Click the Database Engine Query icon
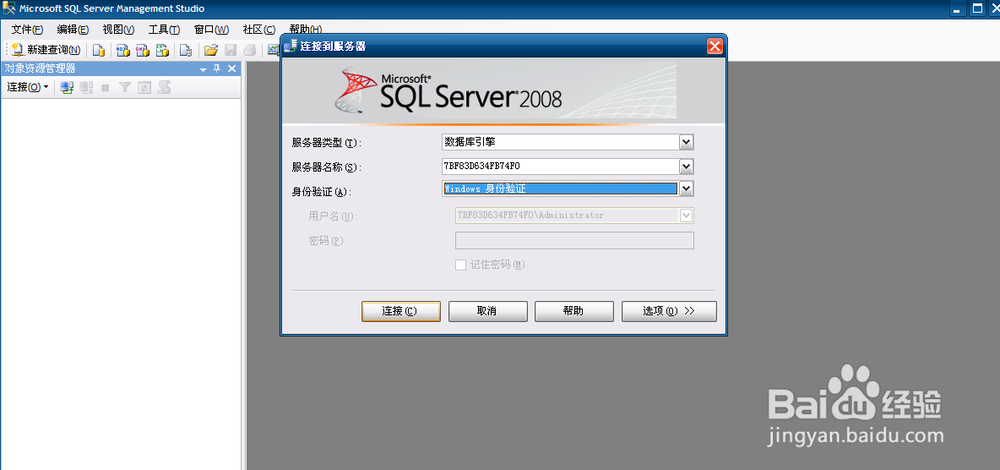 pos(99,50)
